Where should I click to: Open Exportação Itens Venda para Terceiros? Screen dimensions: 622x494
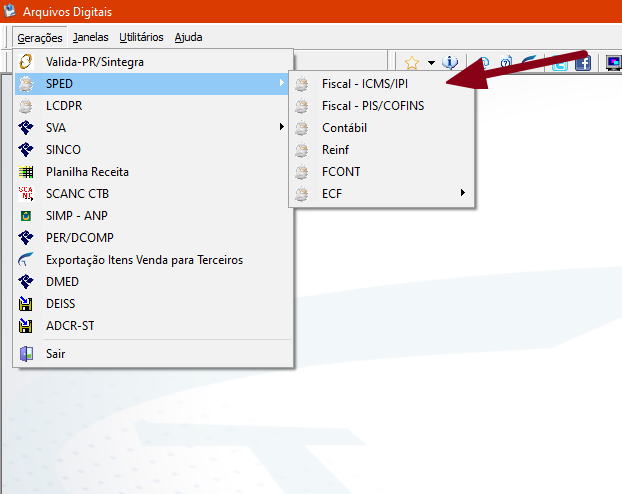(144, 260)
